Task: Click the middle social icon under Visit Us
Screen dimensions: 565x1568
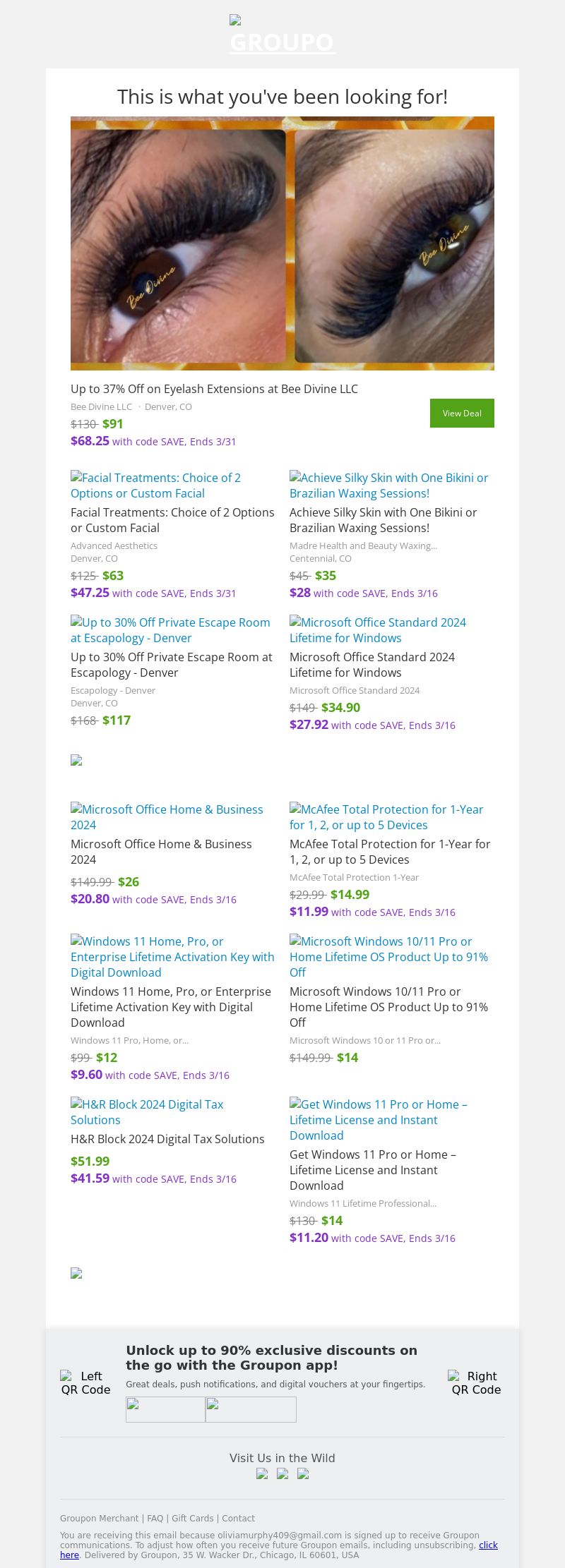Action: coord(282,1473)
